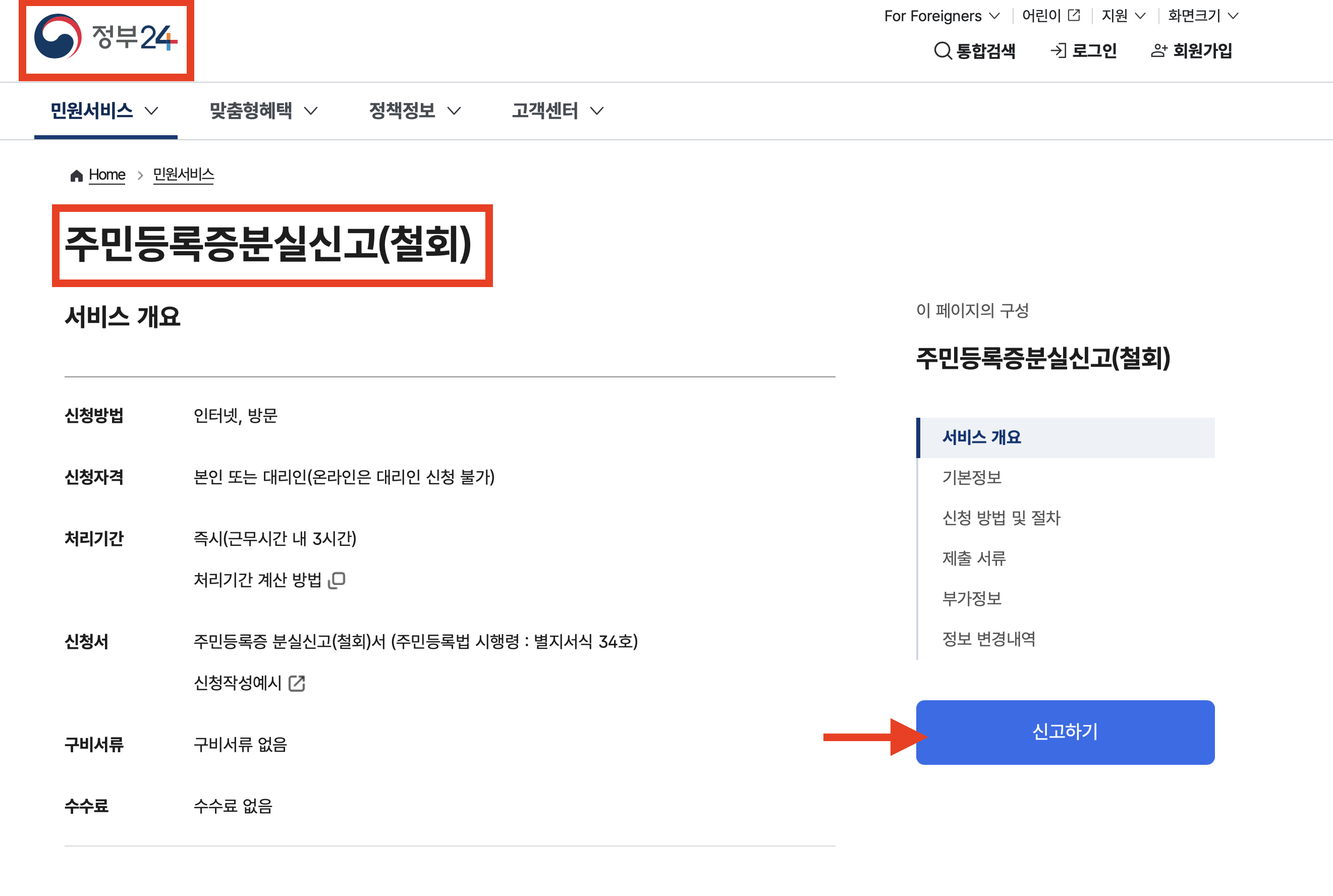The width and height of the screenshot is (1333, 896).
Task: Click the sign-up person icon
Action: 1158,51
